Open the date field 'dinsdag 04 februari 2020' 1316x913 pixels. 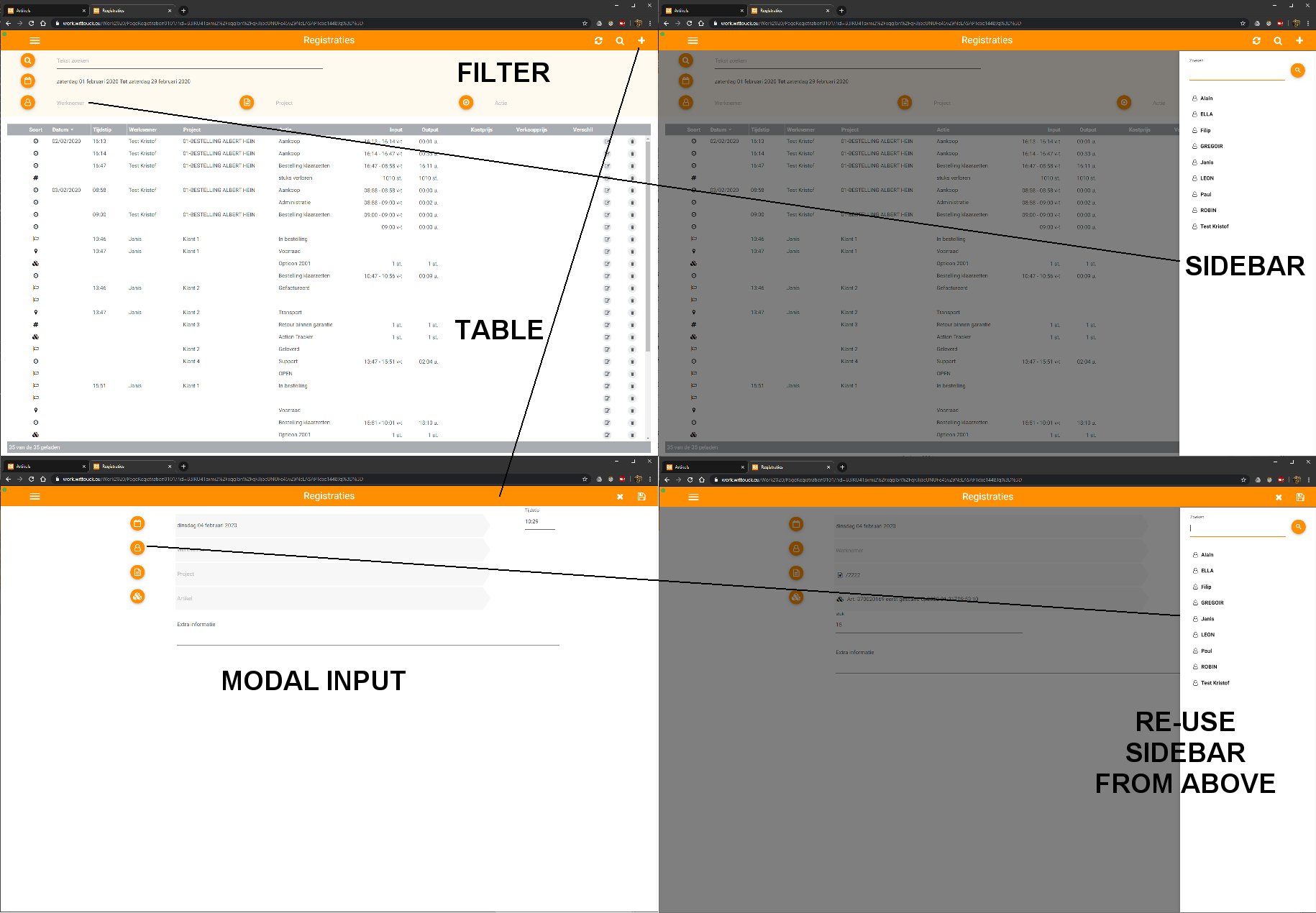click(x=331, y=526)
